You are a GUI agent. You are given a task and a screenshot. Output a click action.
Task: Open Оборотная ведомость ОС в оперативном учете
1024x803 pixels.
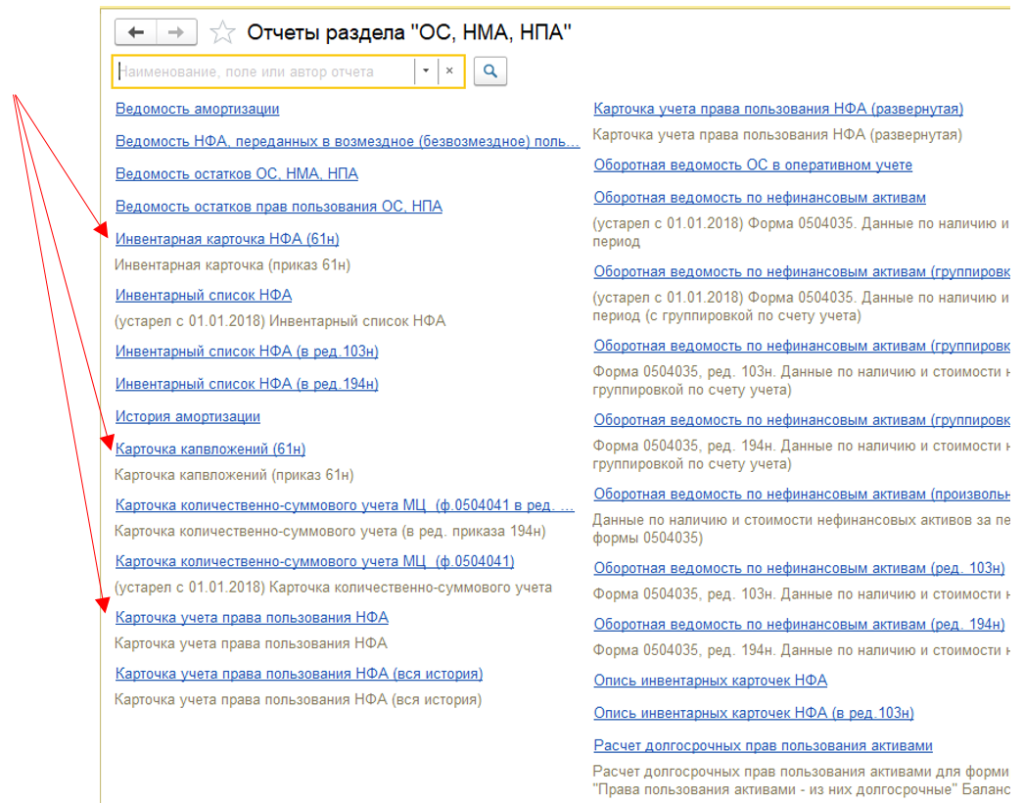[752, 165]
